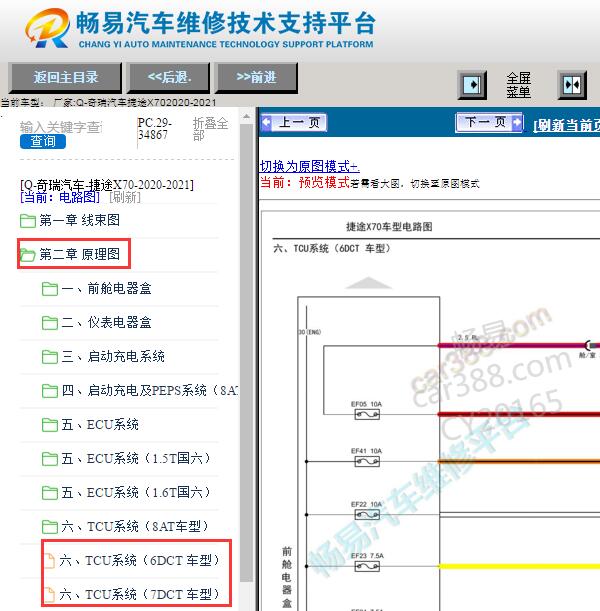Click document icon beside TCU系统（7DCT 车型）
Image resolution: width=600 pixels, height=611 pixels.
click(49, 594)
